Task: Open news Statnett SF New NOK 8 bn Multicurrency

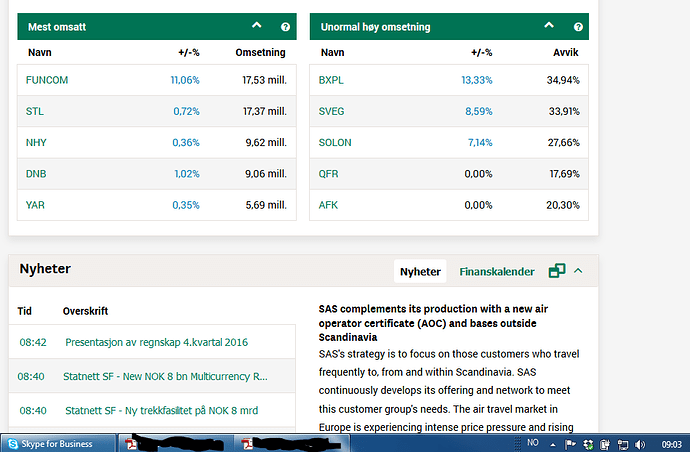Action: 165,376
